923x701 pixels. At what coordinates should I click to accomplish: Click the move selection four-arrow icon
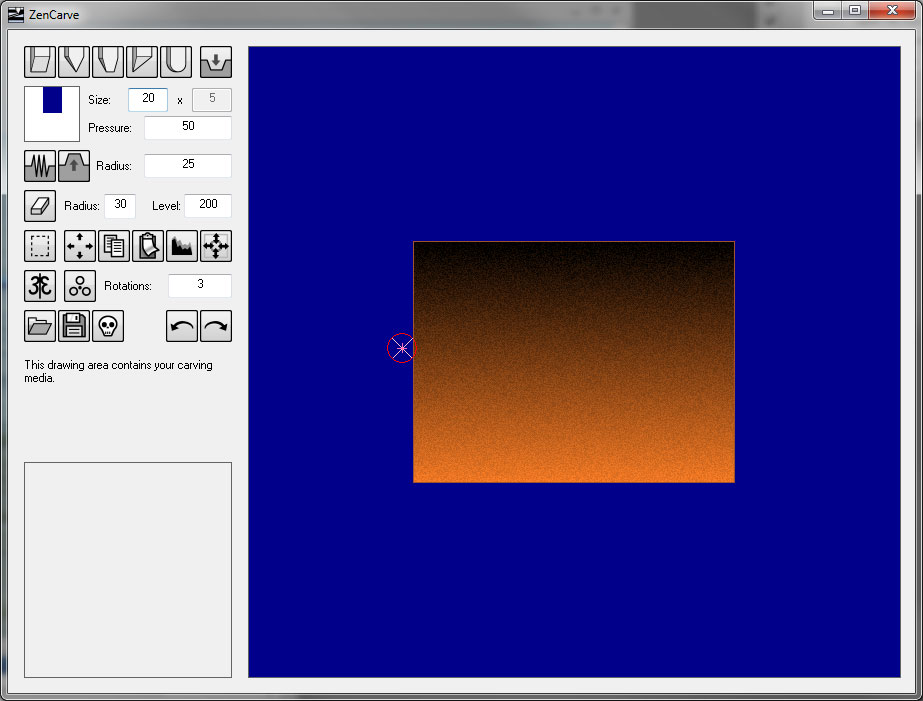(80, 246)
